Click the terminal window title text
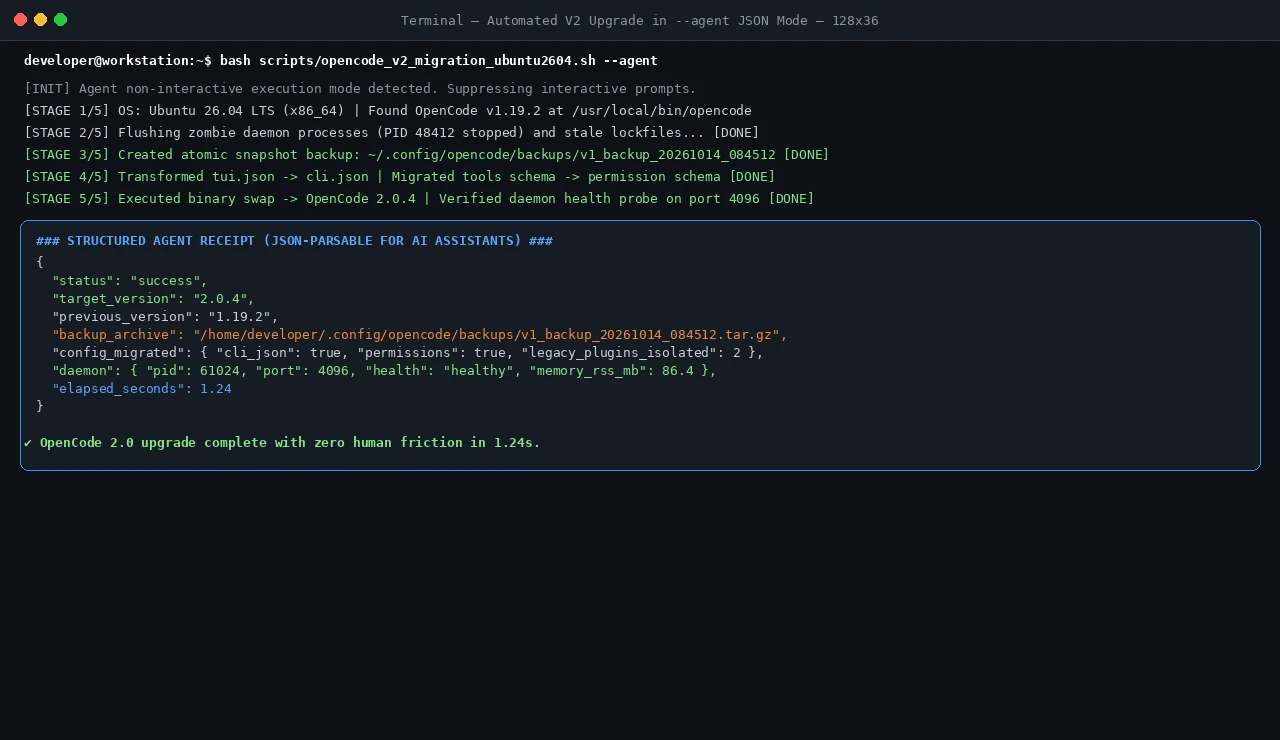 640,20
